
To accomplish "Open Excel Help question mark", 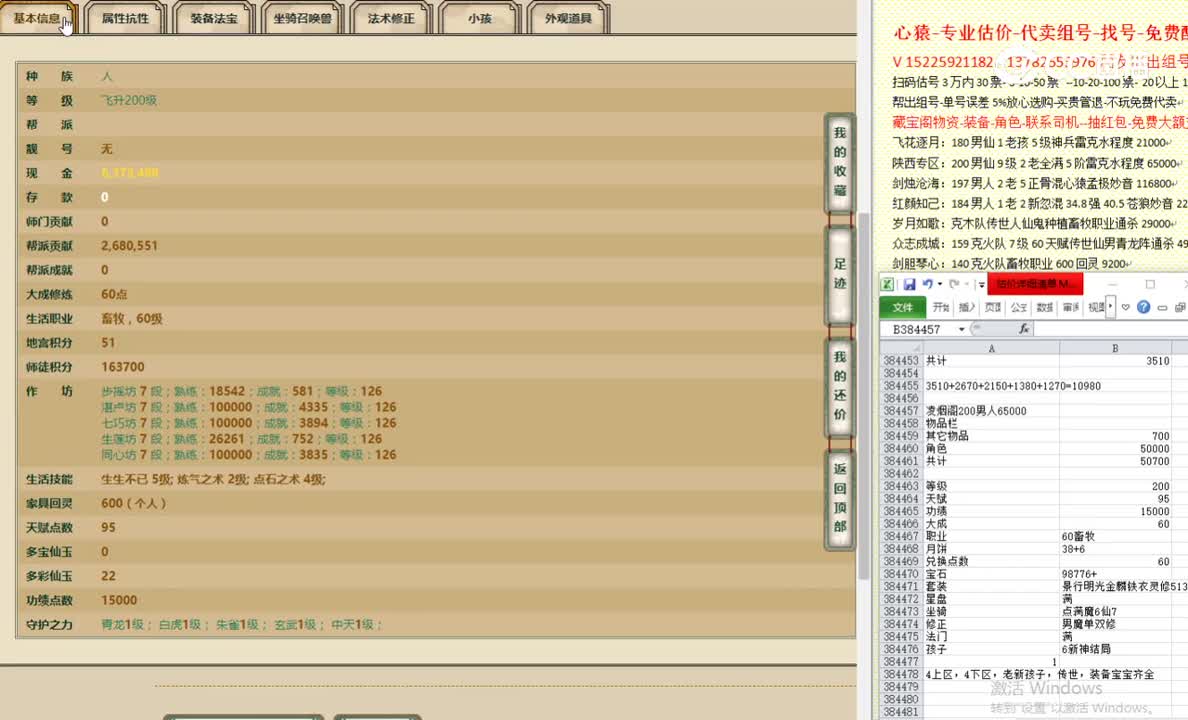I will click(1143, 307).
